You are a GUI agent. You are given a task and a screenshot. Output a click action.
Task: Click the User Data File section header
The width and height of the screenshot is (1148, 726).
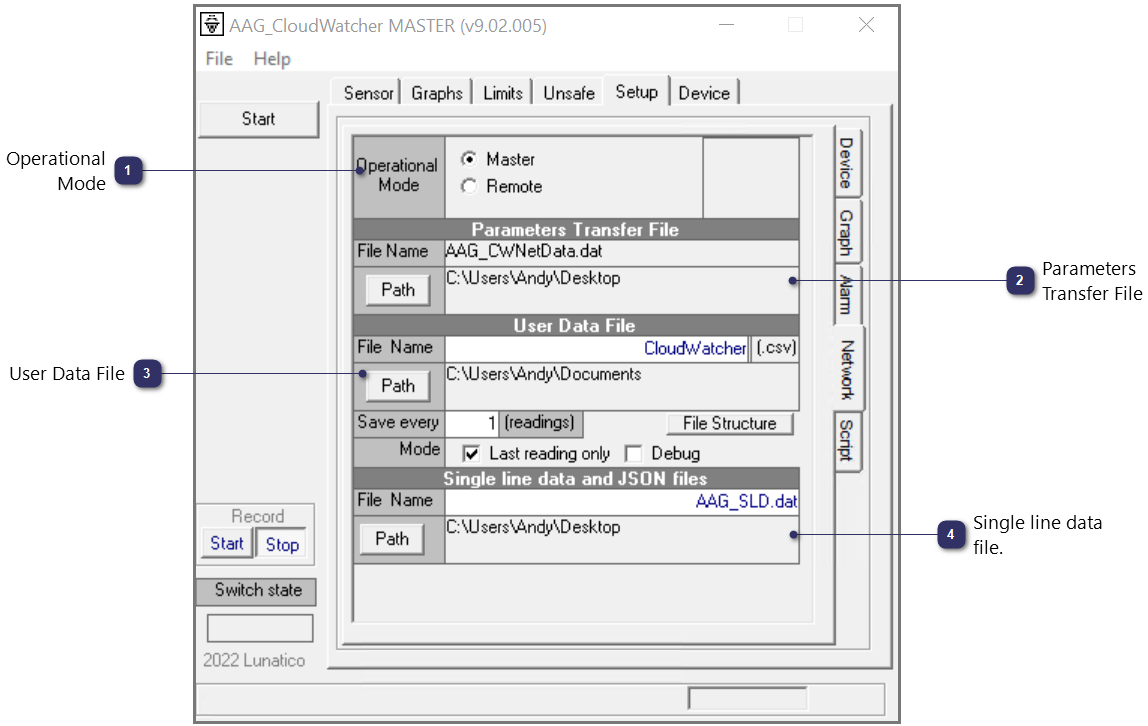coord(575,326)
